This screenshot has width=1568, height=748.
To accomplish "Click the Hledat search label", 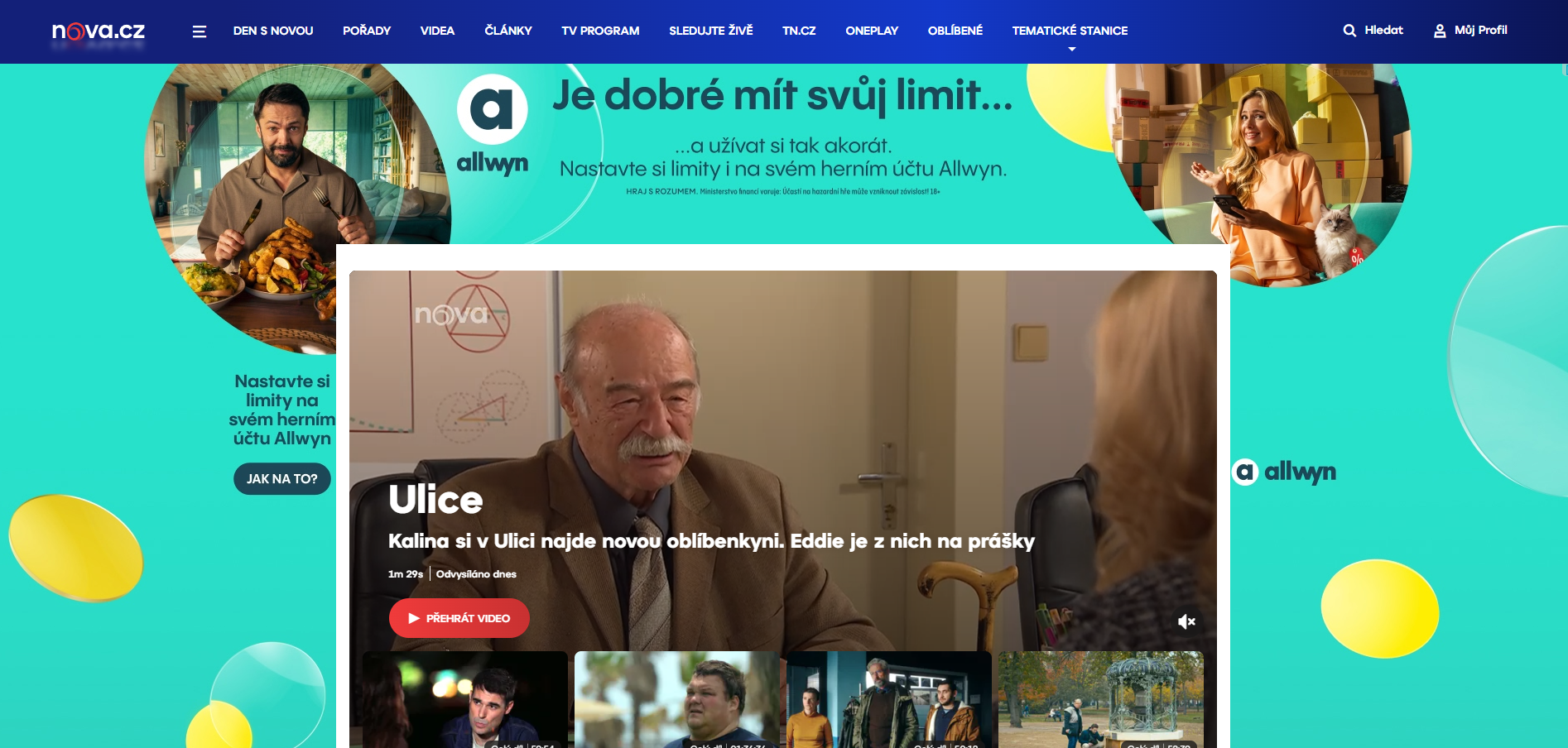I will click(x=1383, y=30).
